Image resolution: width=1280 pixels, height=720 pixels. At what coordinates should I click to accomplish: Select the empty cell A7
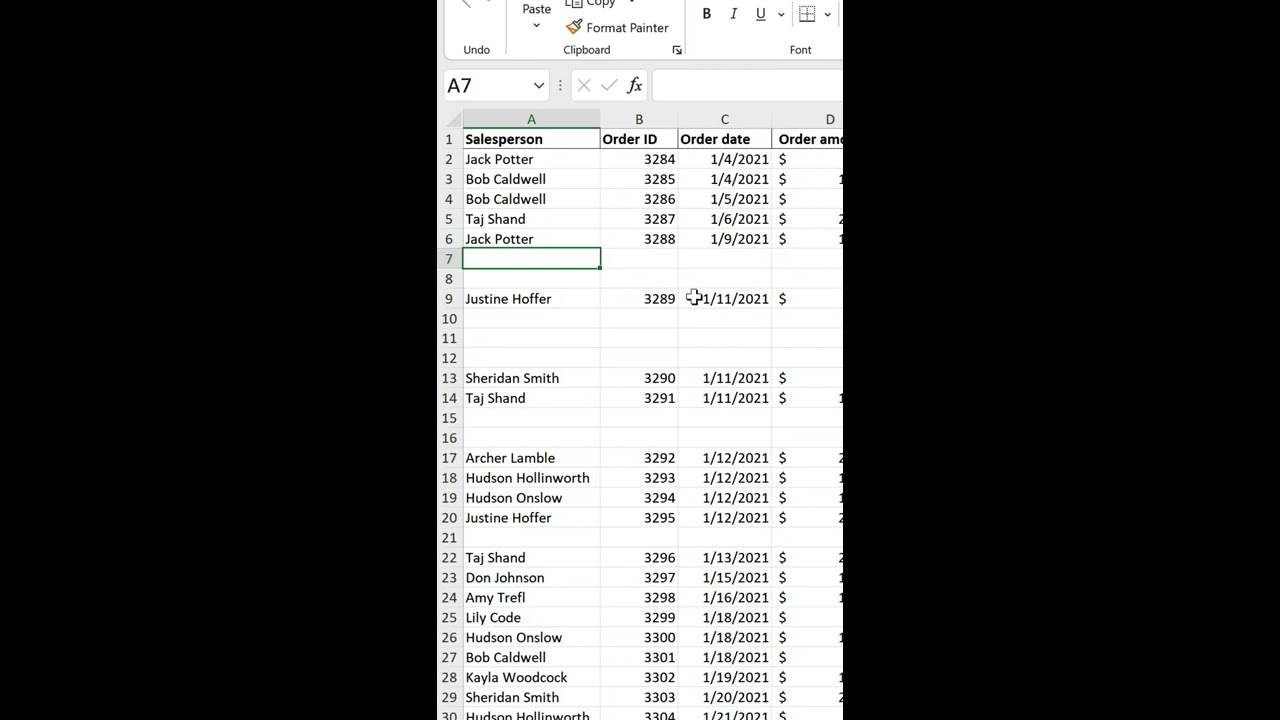531,259
